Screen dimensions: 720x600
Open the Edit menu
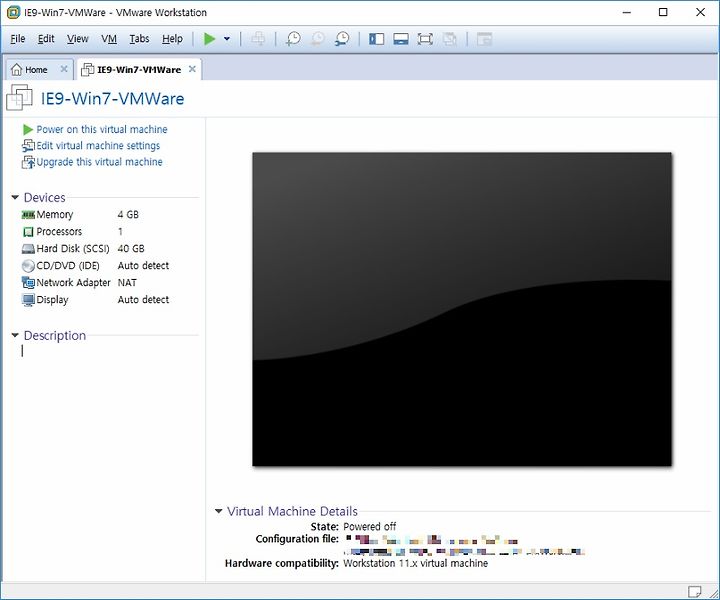click(46, 39)
